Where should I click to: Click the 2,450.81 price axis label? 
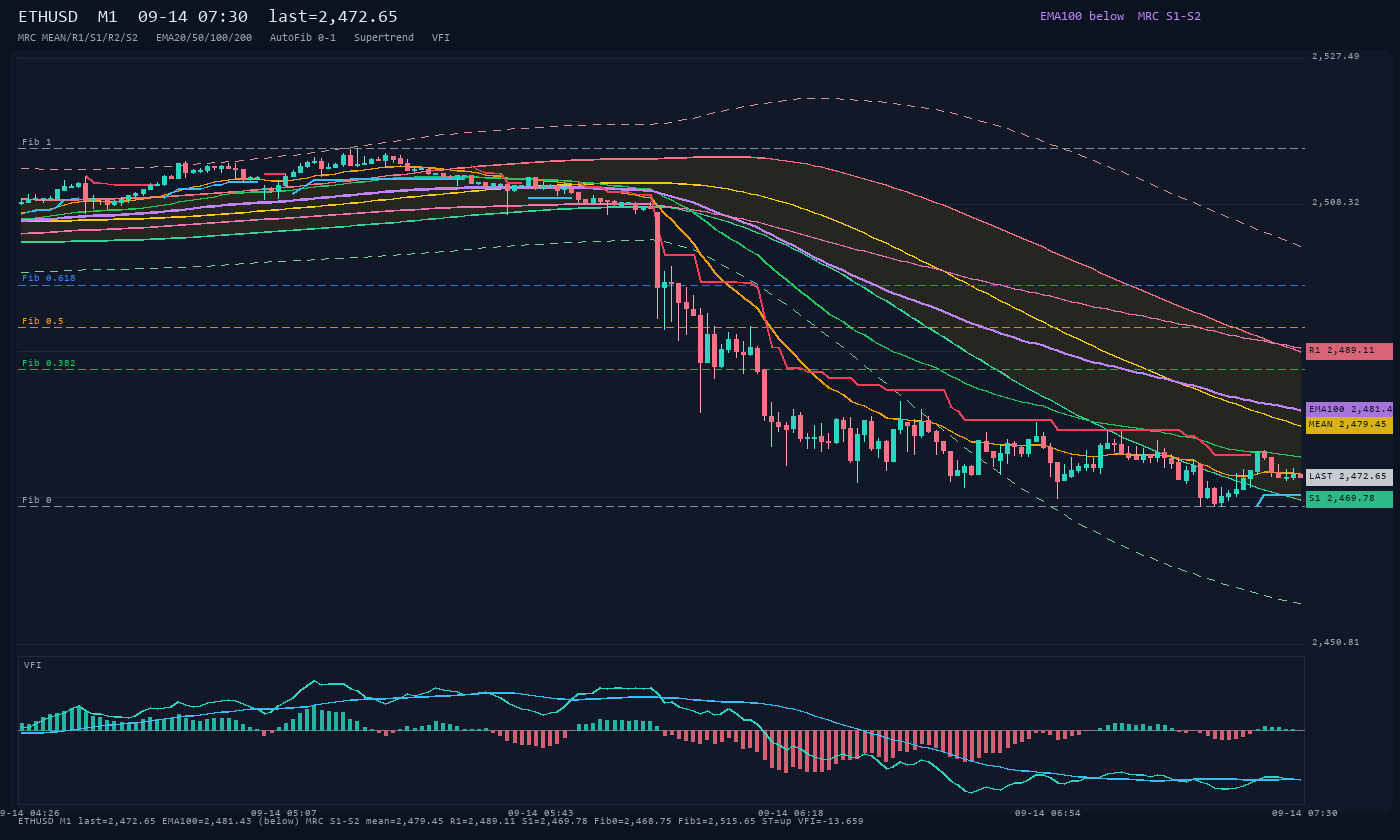[1336, 642]
